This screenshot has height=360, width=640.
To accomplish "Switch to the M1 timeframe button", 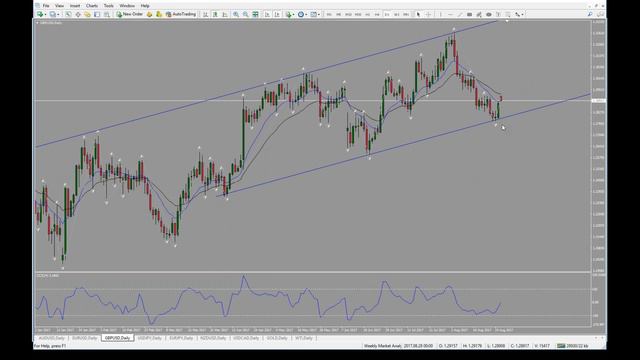I will 329,14.
